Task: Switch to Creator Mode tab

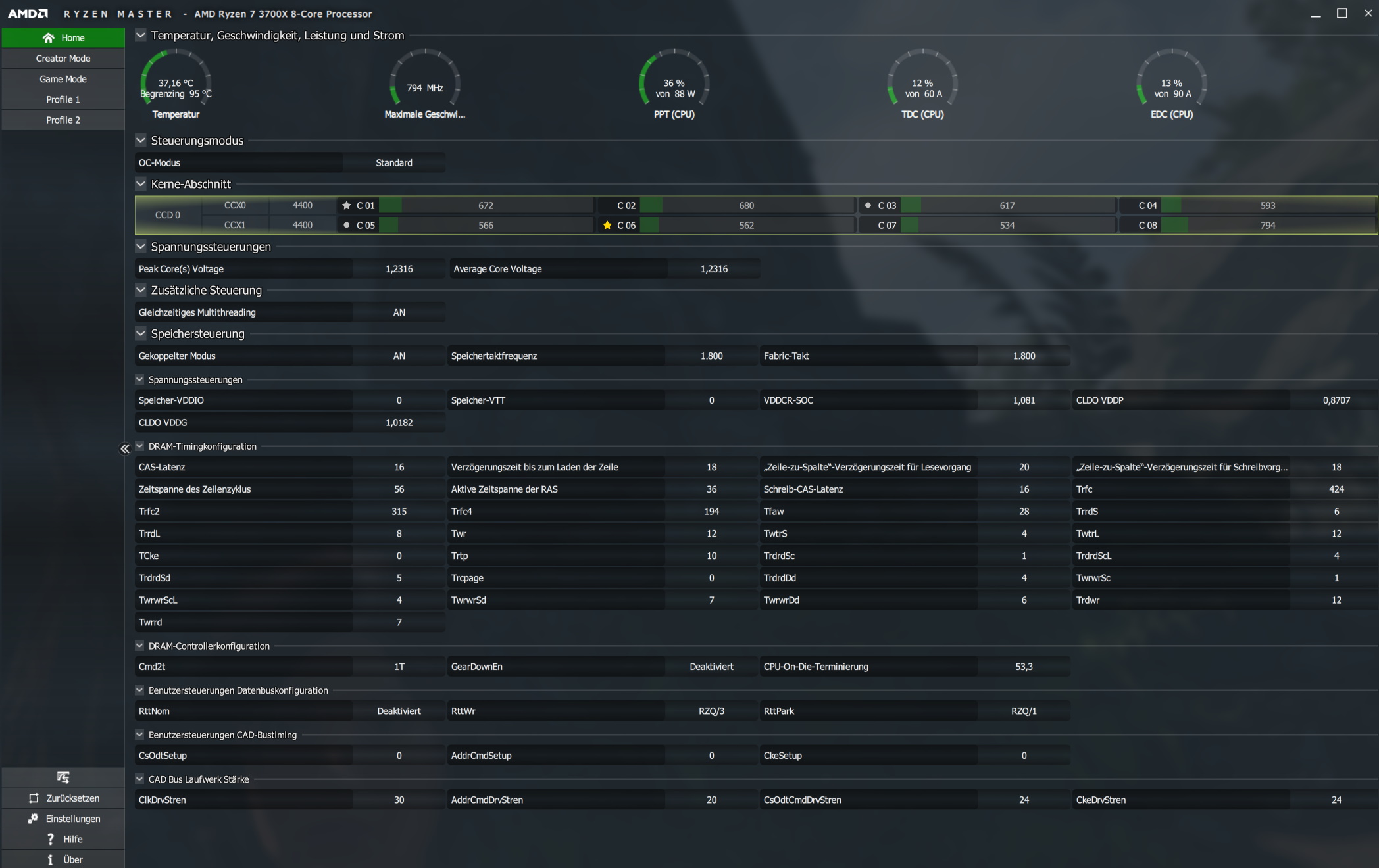Action: [63, 59]
